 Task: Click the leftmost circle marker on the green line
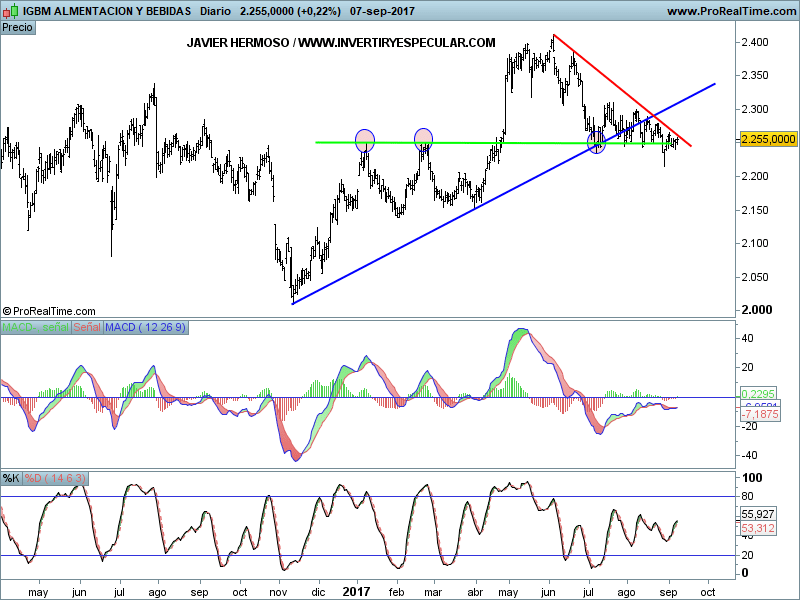coord(365,139)
